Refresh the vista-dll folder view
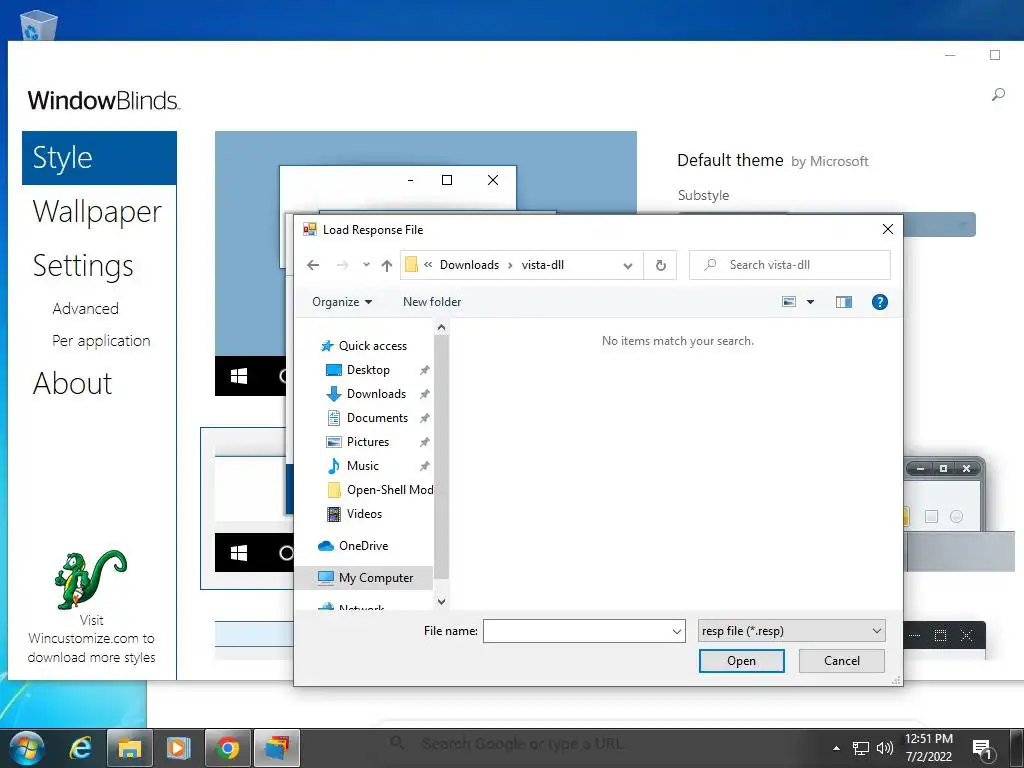This screenshot has height=768, width=1024. coord(660,265)
